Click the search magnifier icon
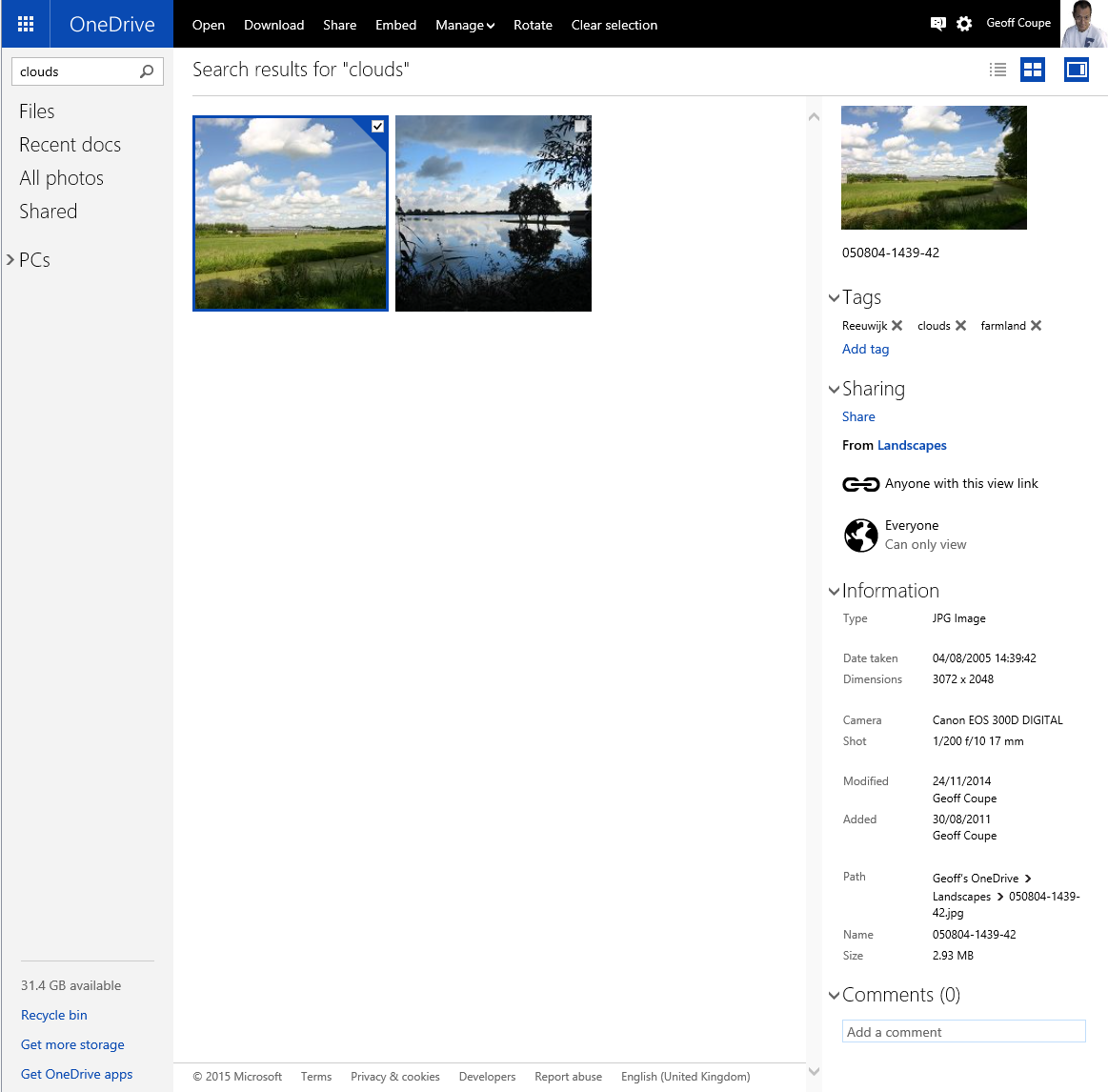 [x=147, y=71]
